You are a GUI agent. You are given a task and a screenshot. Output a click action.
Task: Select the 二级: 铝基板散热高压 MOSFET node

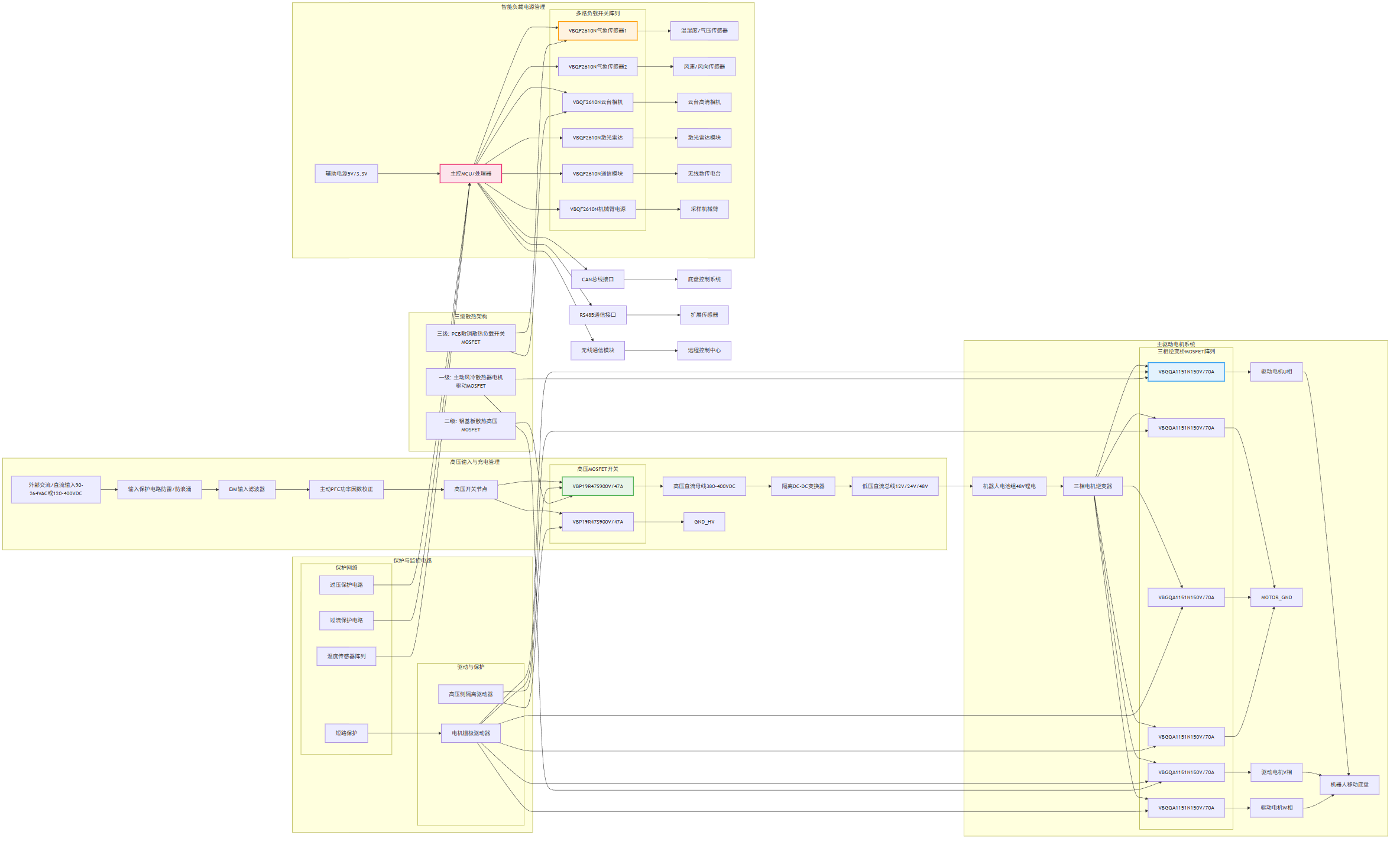471,425
